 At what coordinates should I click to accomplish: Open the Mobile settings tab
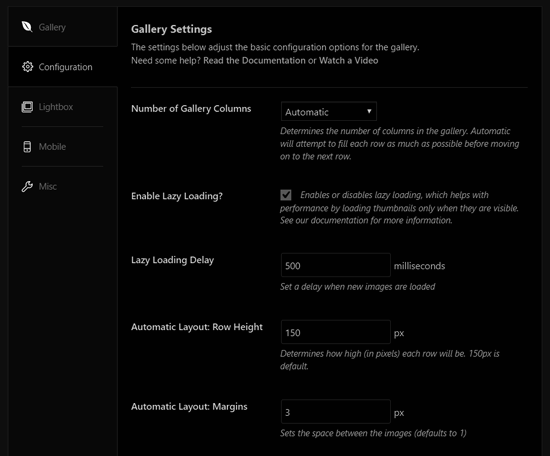tap(63, 147)
